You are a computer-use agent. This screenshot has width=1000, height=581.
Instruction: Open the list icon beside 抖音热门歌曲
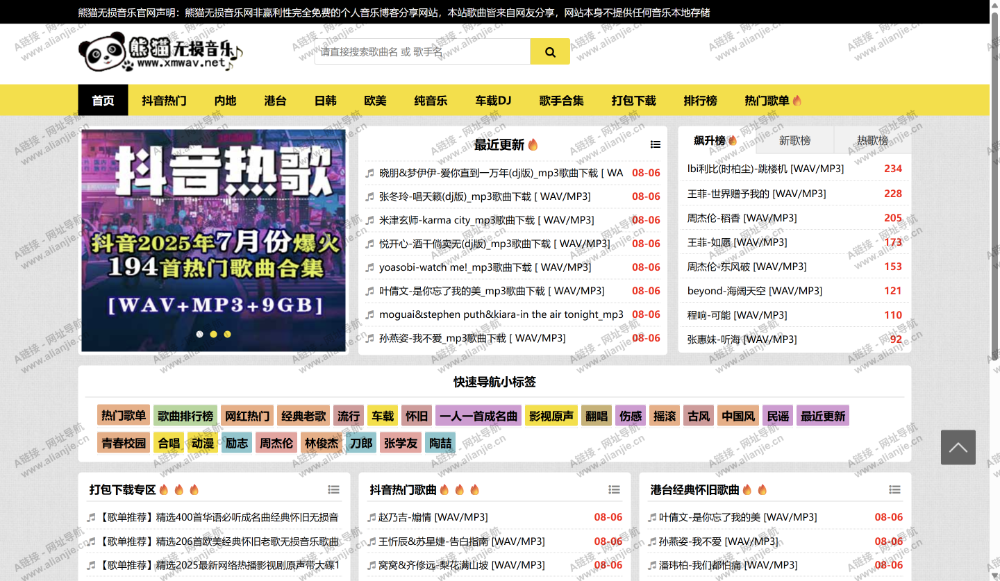click(x=614, y=490)
